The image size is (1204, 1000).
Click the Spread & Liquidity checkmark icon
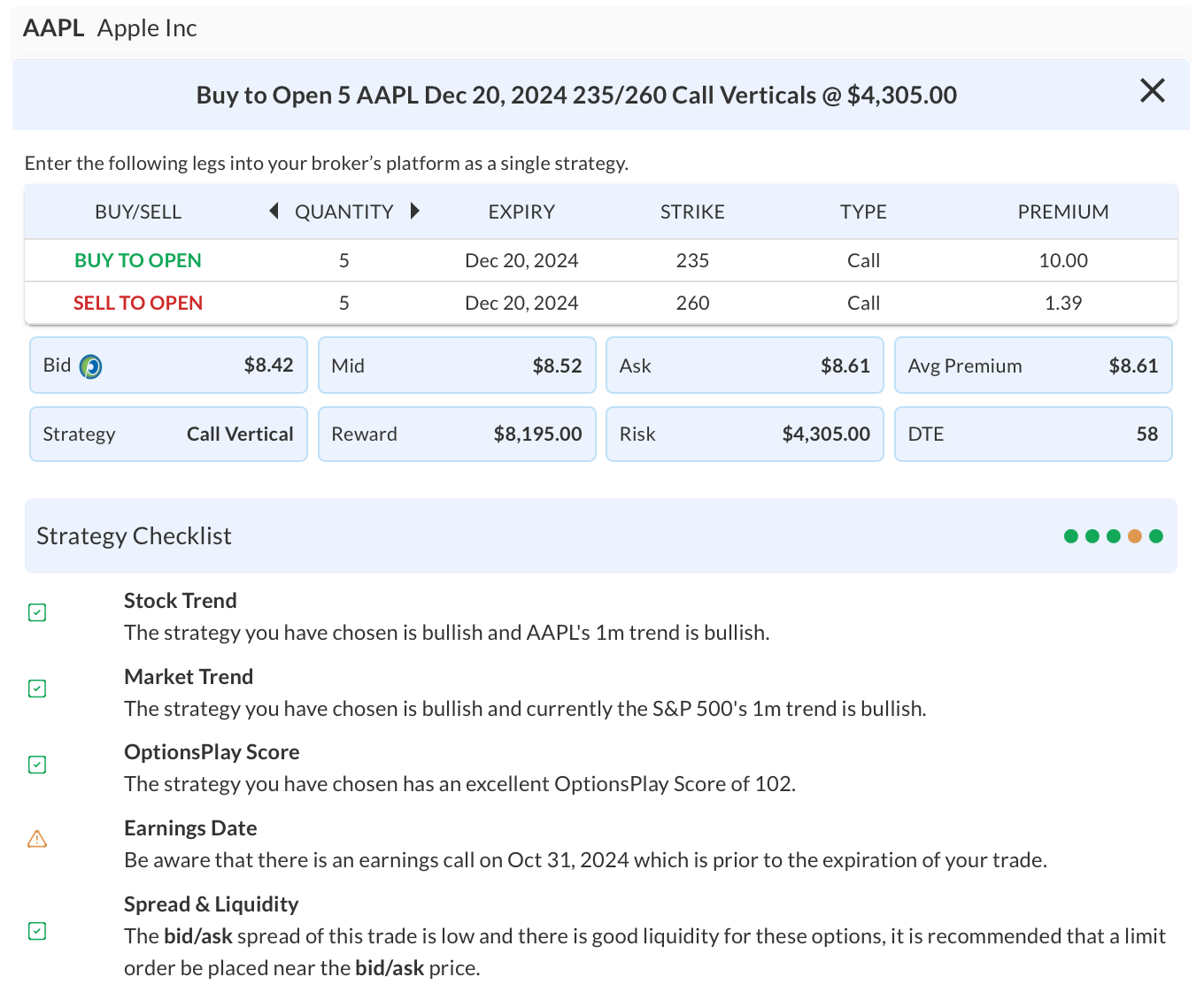point(37,931)
